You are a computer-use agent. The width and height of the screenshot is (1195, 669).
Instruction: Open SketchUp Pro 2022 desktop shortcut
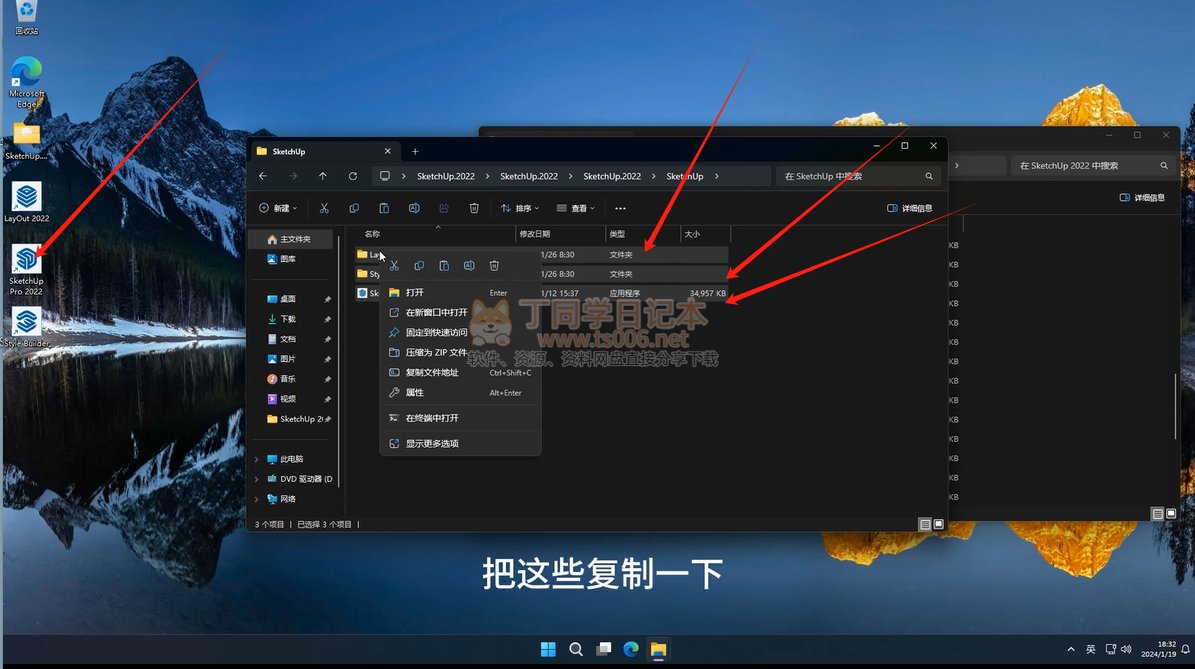pyautogui.click(x=26, y=270)
